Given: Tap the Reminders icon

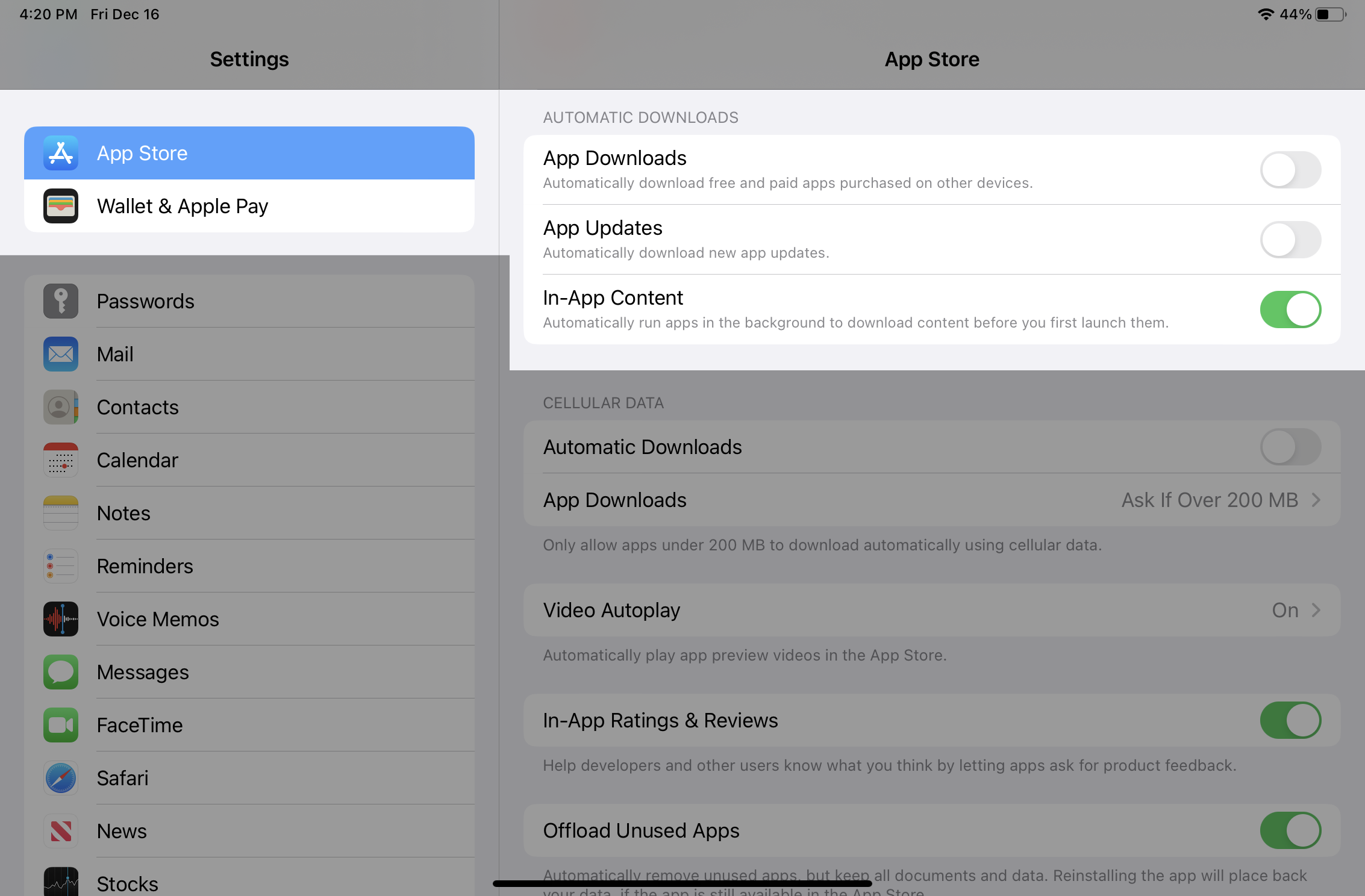Looking at the screenshot, I should pyautogui.click(x=61, y=566).
